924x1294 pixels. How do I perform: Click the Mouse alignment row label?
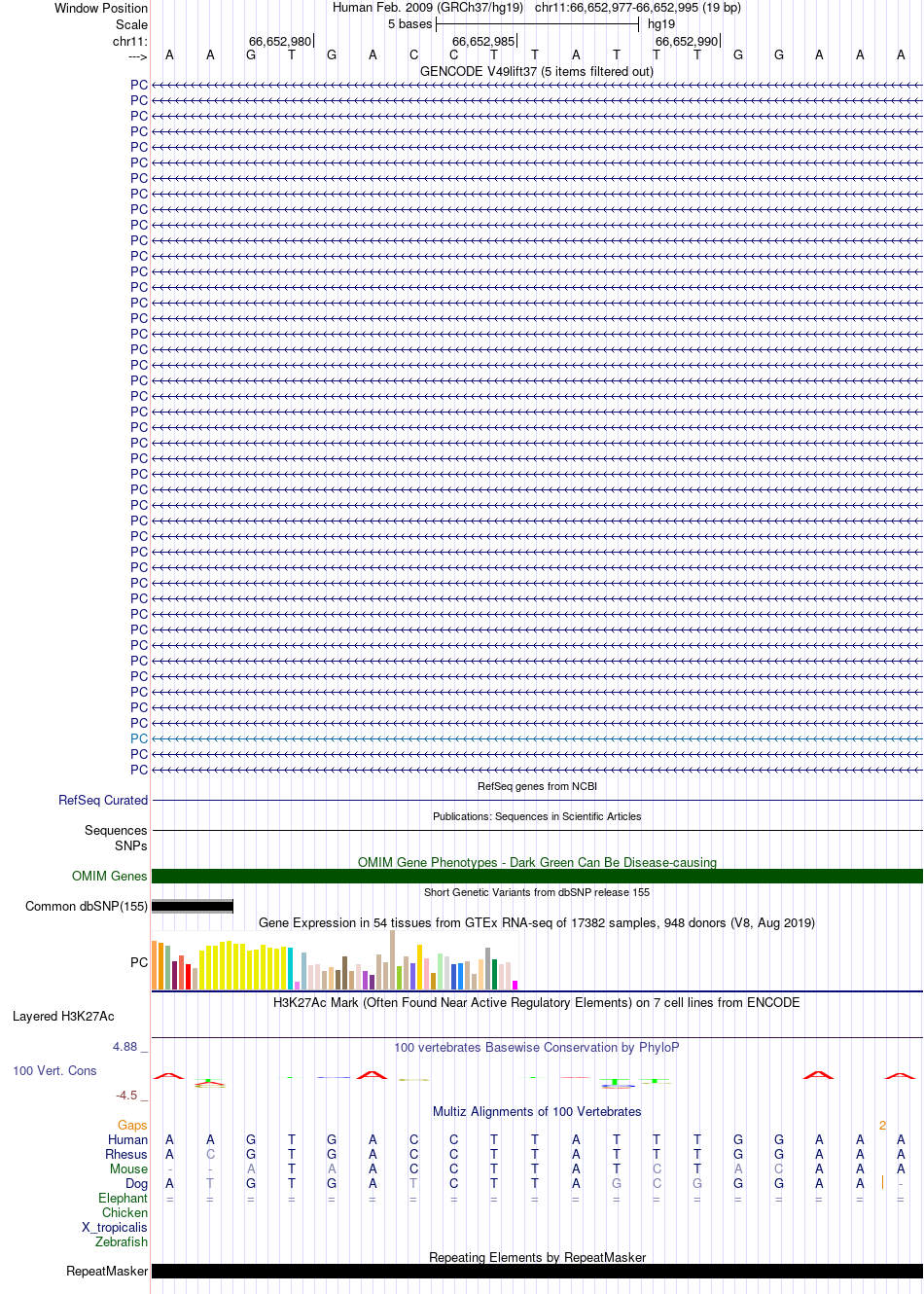pyautogui.click(x=129, y=1168)
